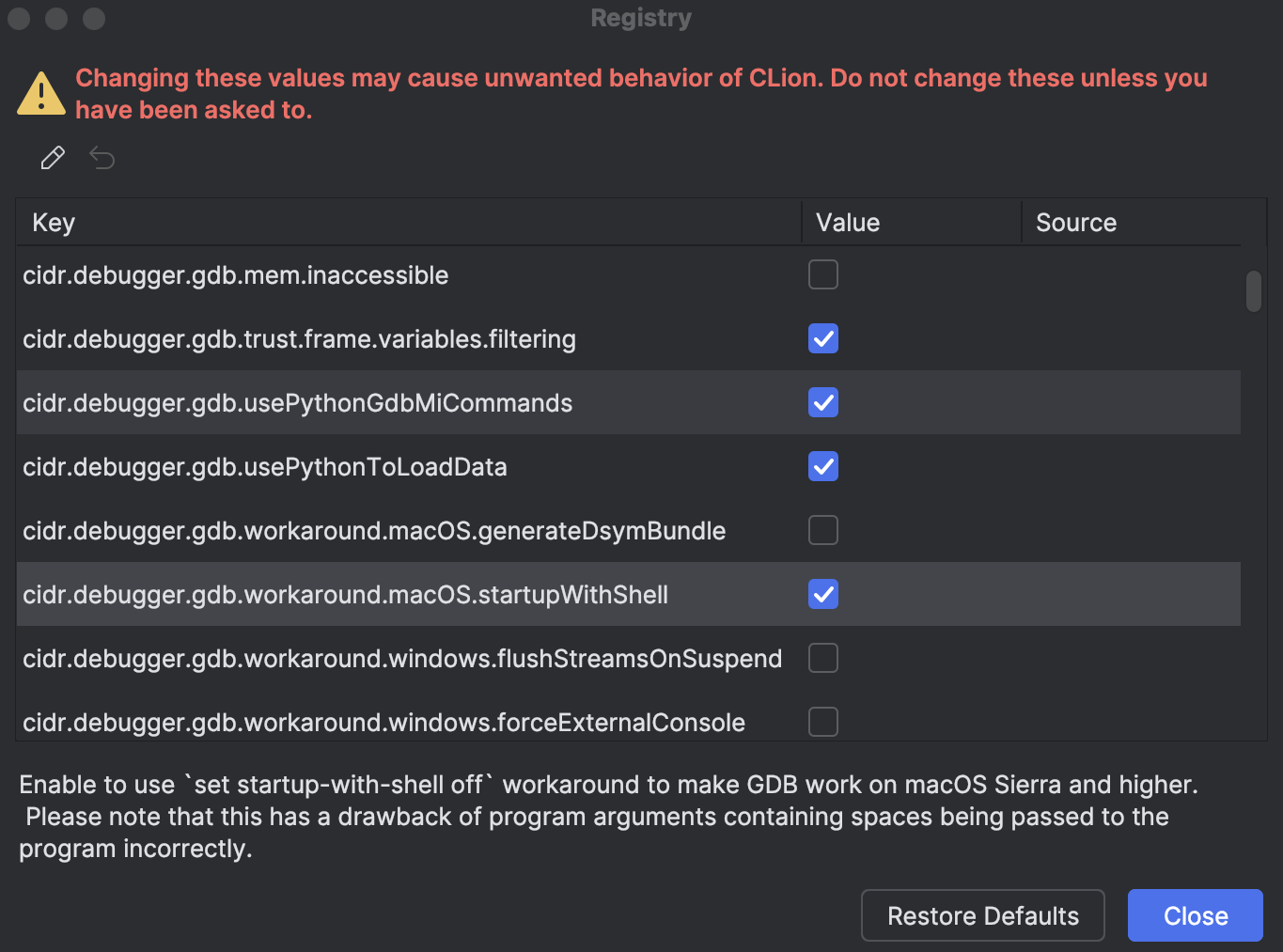Click the Value column header
The height and width of the screenshot is (952, 1283).
[x=847, y=222]
